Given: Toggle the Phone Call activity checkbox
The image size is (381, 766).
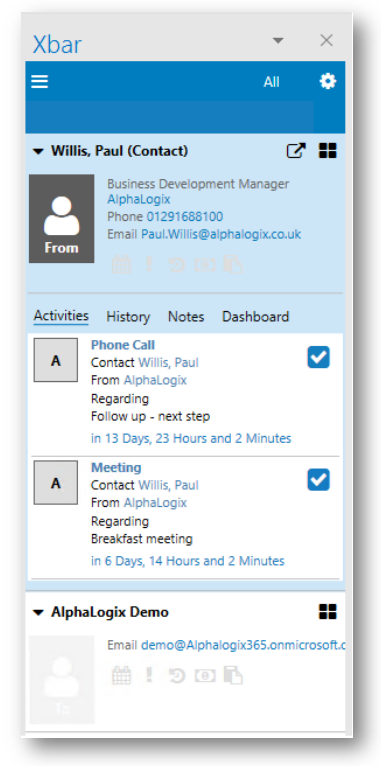Looking at the screenshot, I should click(318, 357).
